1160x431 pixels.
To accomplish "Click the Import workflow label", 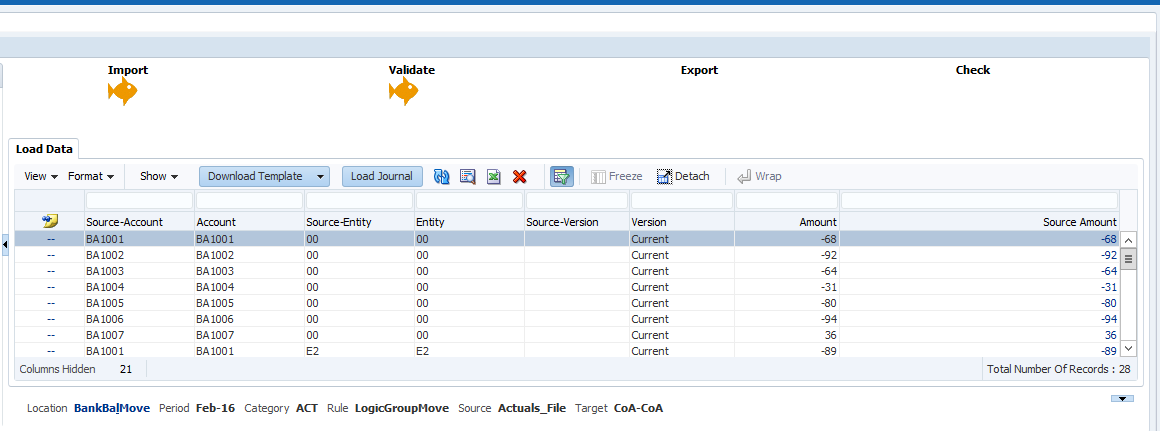I will point(128,70).
